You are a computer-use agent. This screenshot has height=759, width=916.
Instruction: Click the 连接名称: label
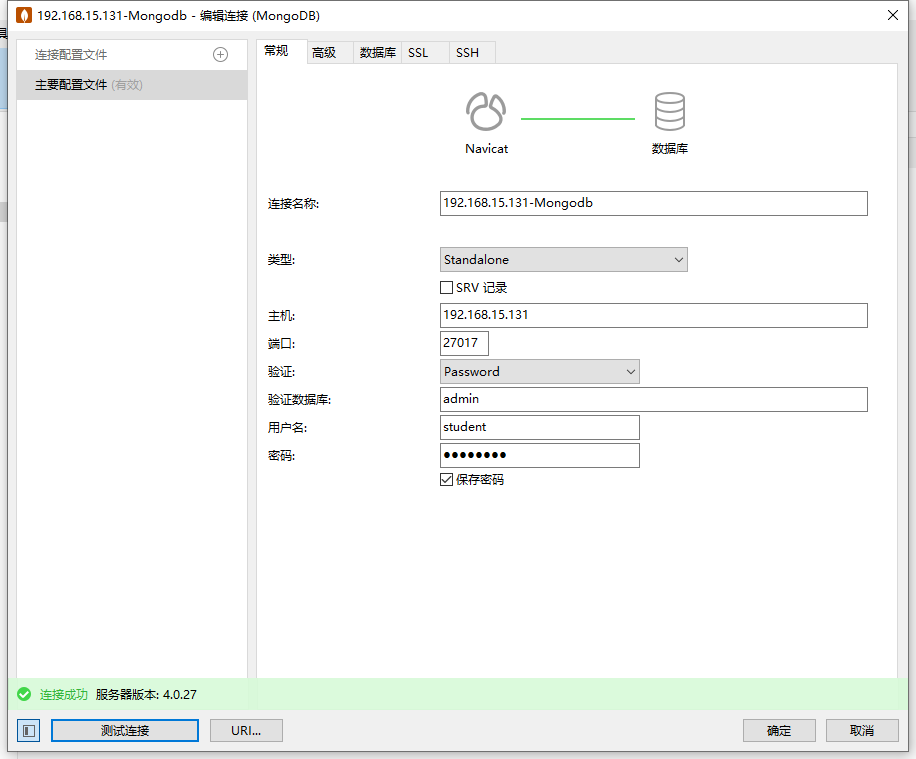[293, 204]
